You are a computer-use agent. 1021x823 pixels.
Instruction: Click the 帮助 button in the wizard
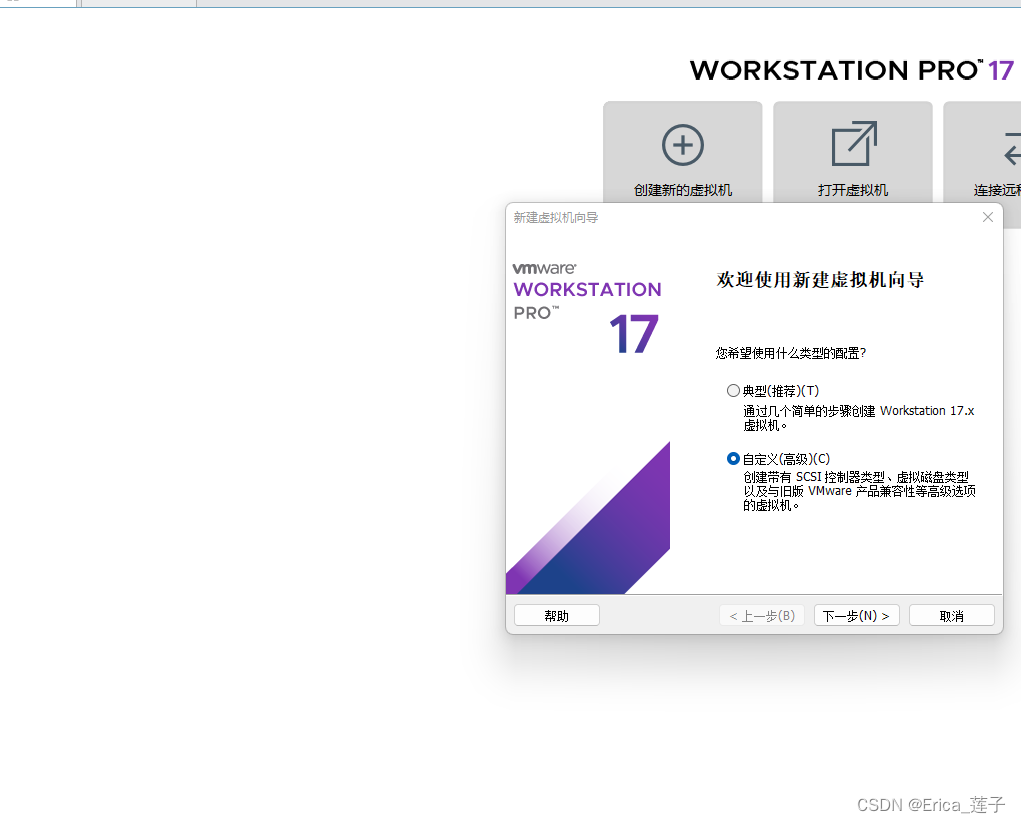click(557, 615)
